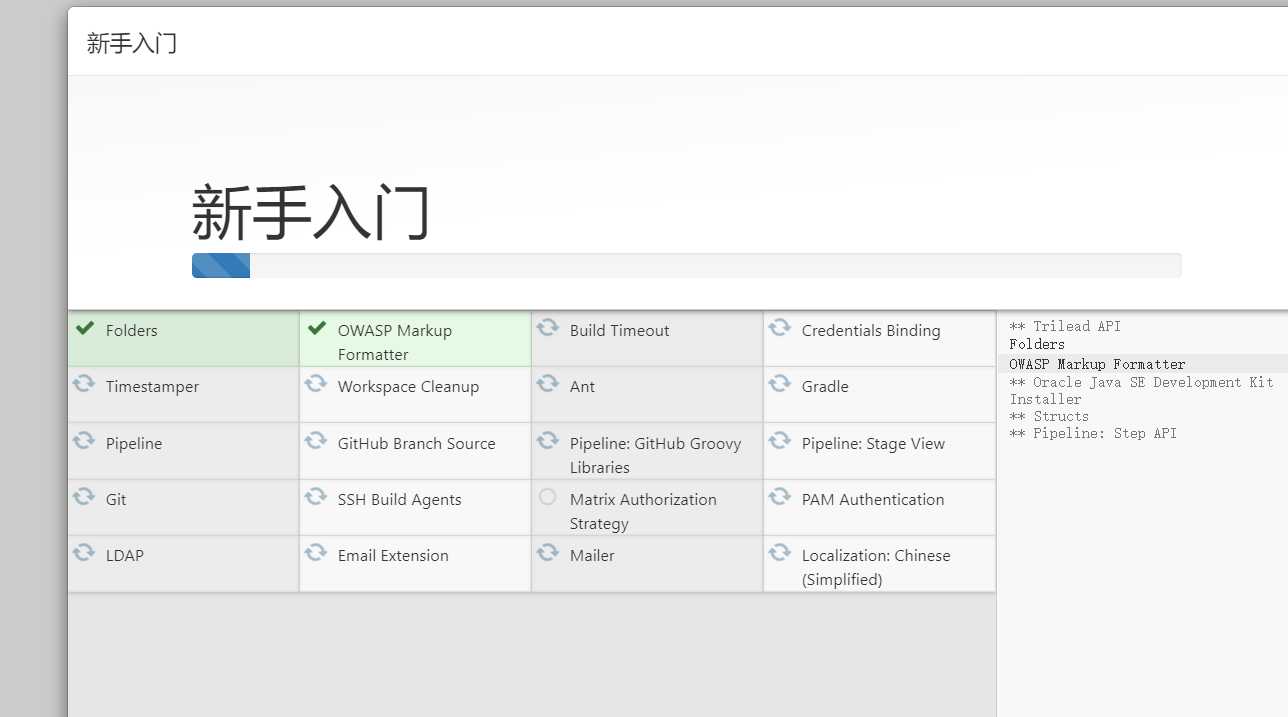Click the spinner icon beside Gradle

pyautogui.click(x=779, y=383)
